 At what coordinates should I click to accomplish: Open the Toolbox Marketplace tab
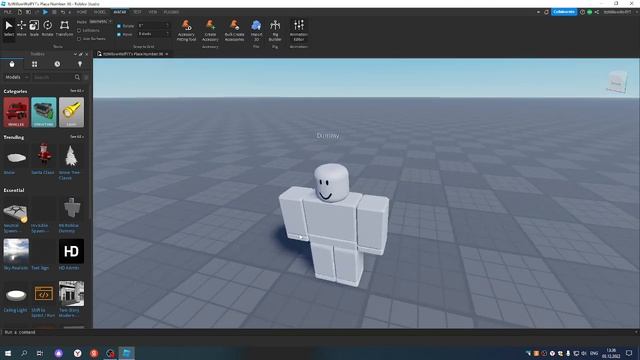pos(12,64)
